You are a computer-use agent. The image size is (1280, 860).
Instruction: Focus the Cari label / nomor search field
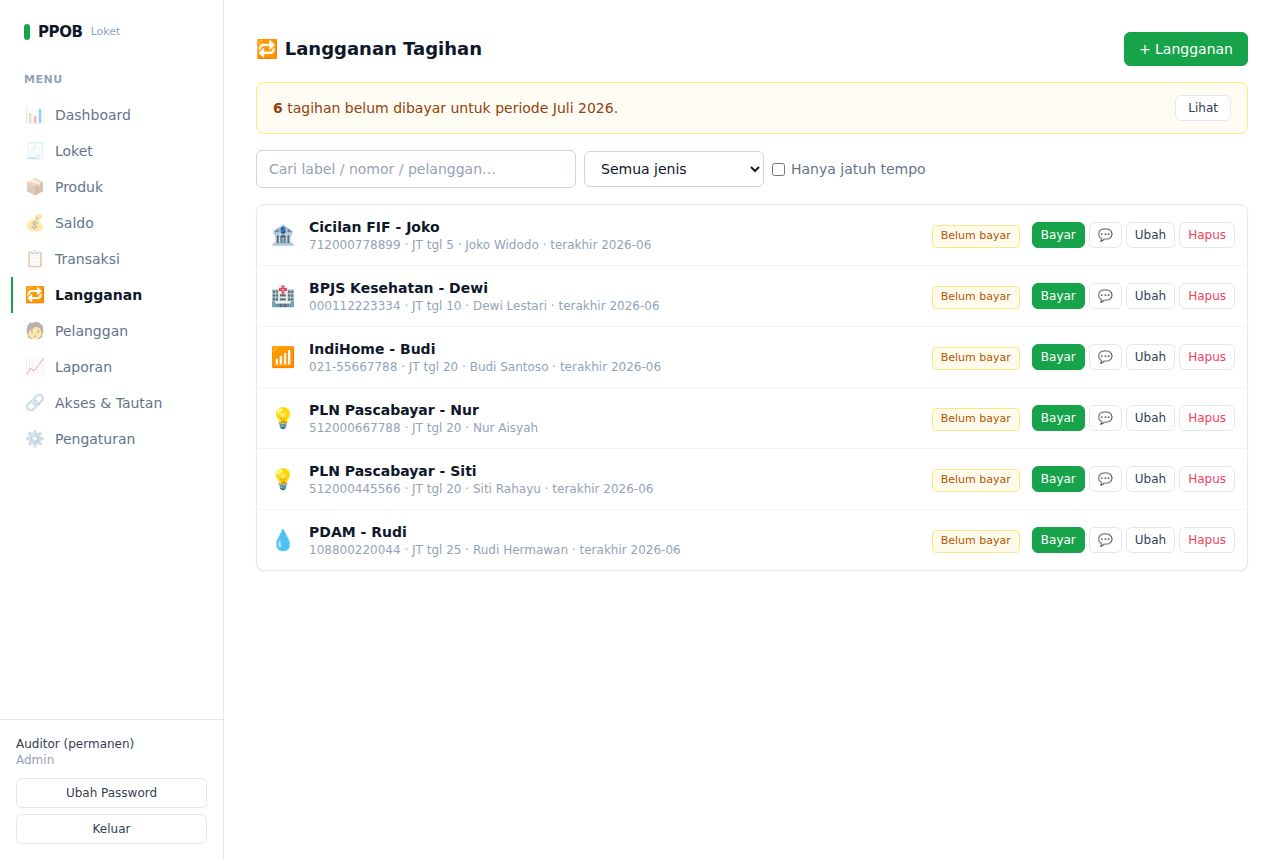pos(416,169)
